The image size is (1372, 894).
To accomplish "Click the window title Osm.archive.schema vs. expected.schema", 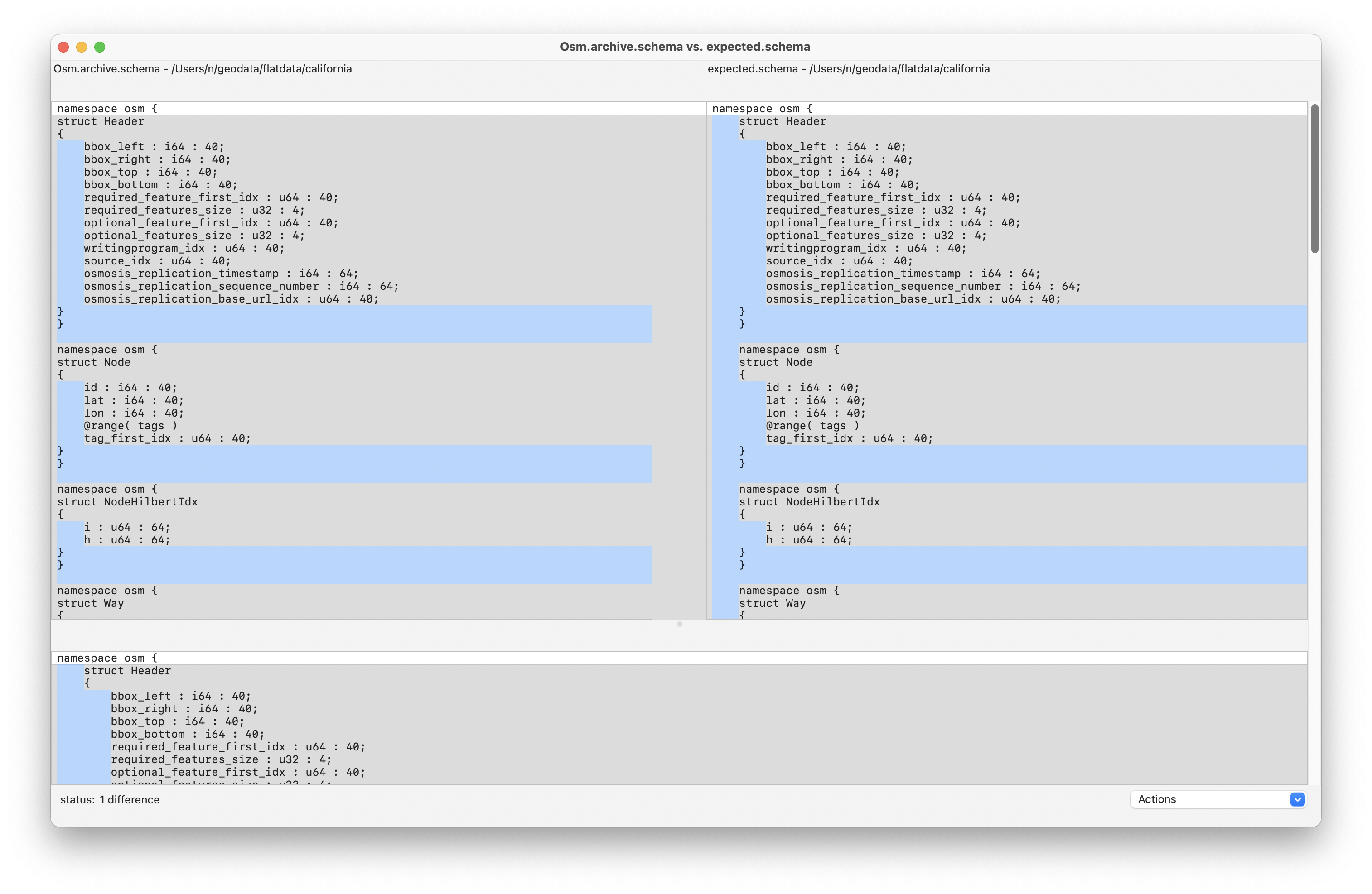I will pos(685,47).
